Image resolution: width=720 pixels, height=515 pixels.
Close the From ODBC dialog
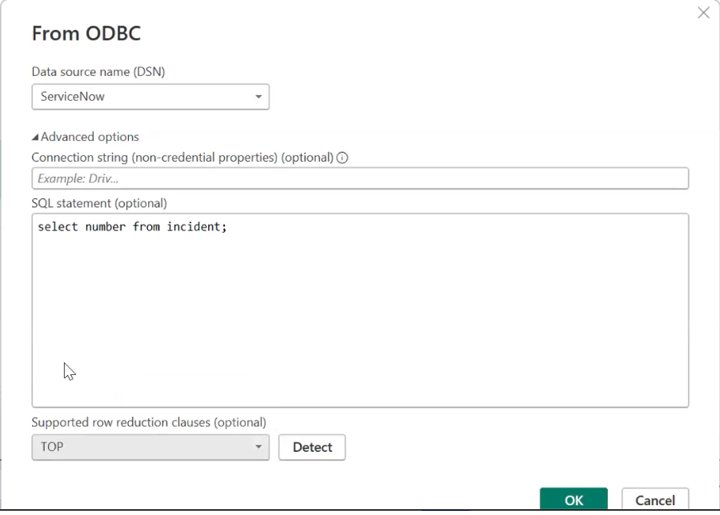tap(703, 13)
